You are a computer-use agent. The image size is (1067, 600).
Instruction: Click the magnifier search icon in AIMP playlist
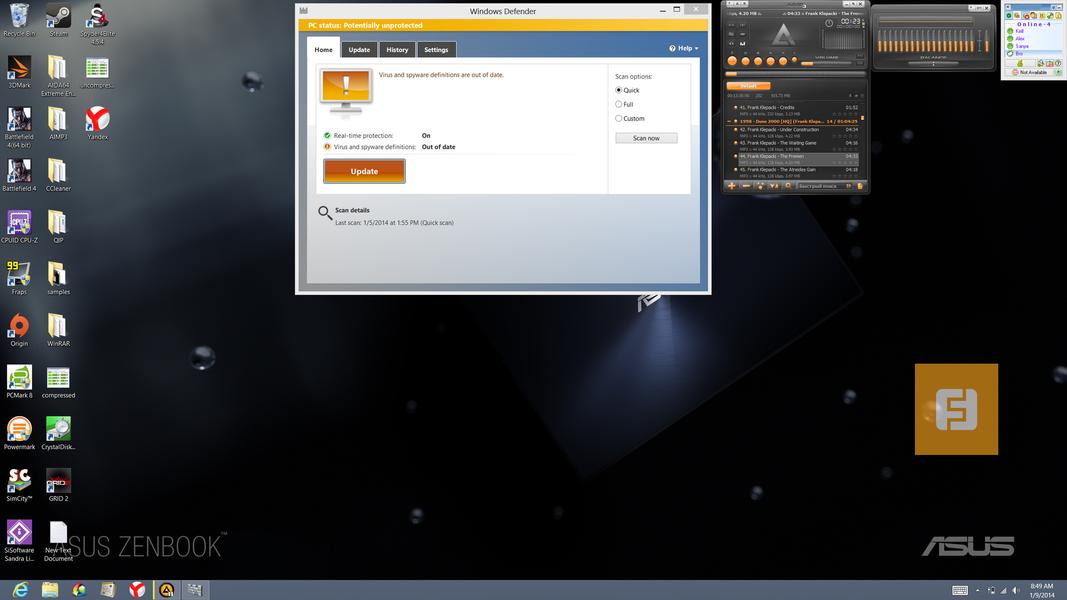789,186
